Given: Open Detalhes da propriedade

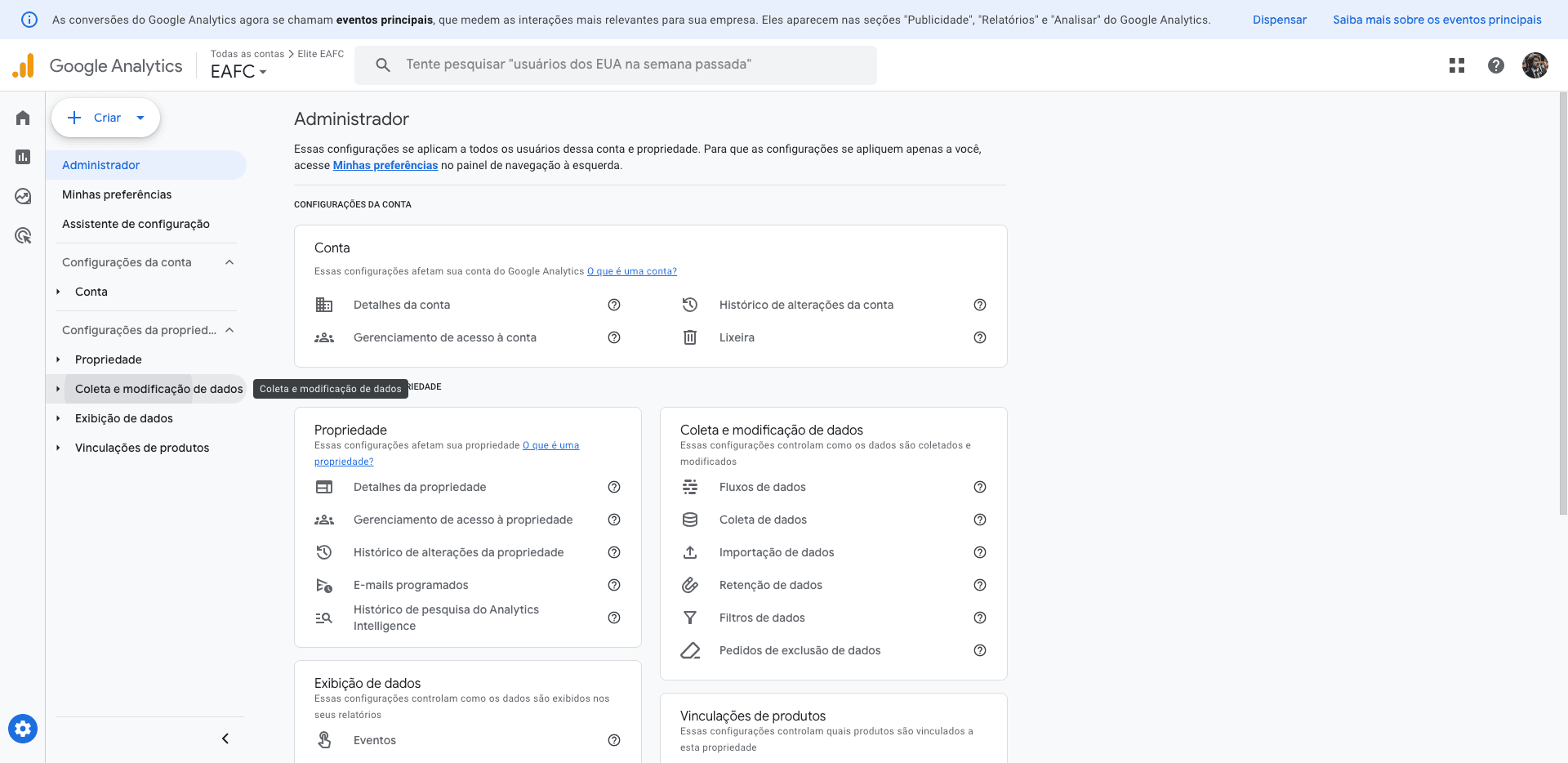Looking at the screenshot, I should pos(420,487).
